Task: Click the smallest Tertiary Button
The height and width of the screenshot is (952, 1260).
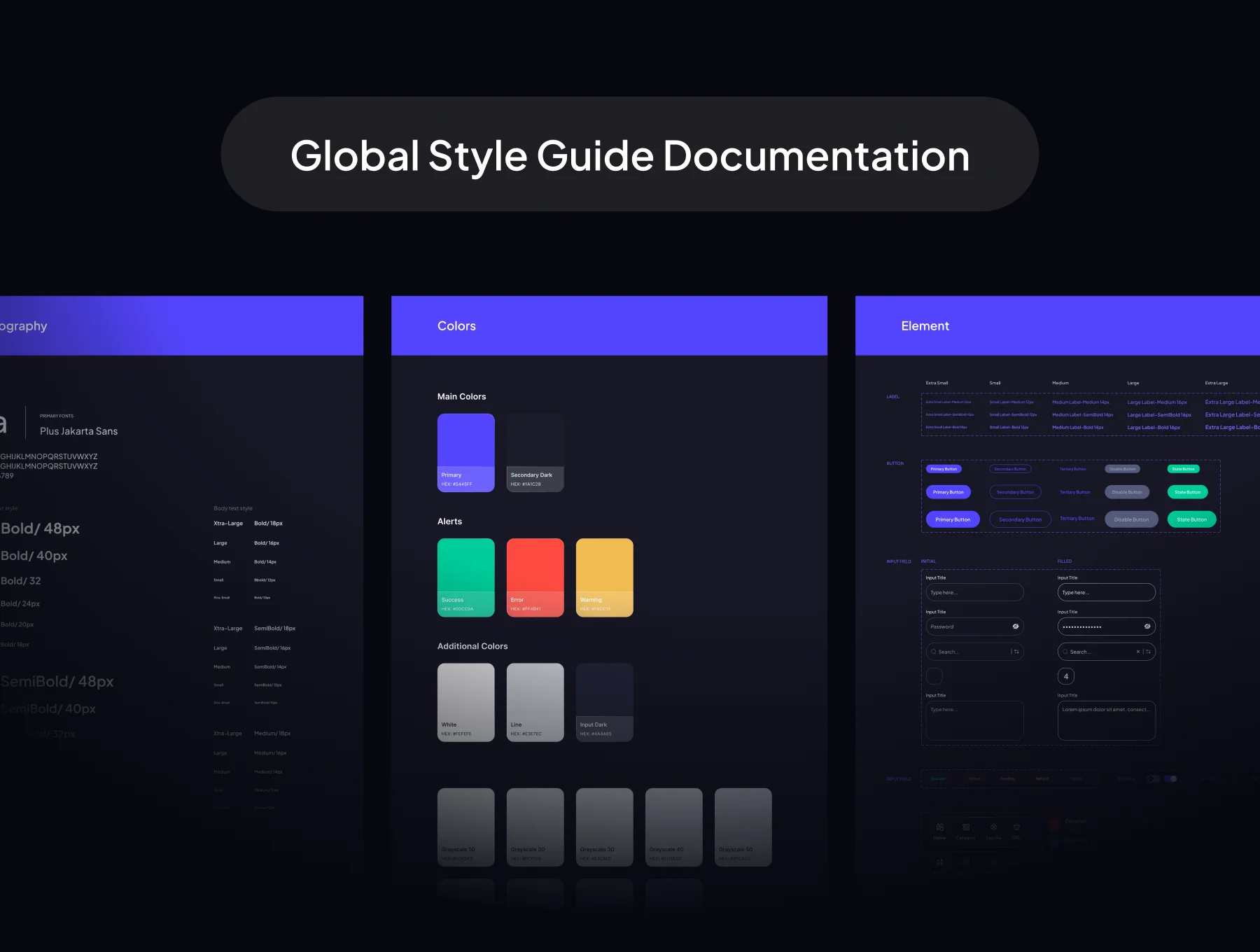Action: tap(1073, 469)
